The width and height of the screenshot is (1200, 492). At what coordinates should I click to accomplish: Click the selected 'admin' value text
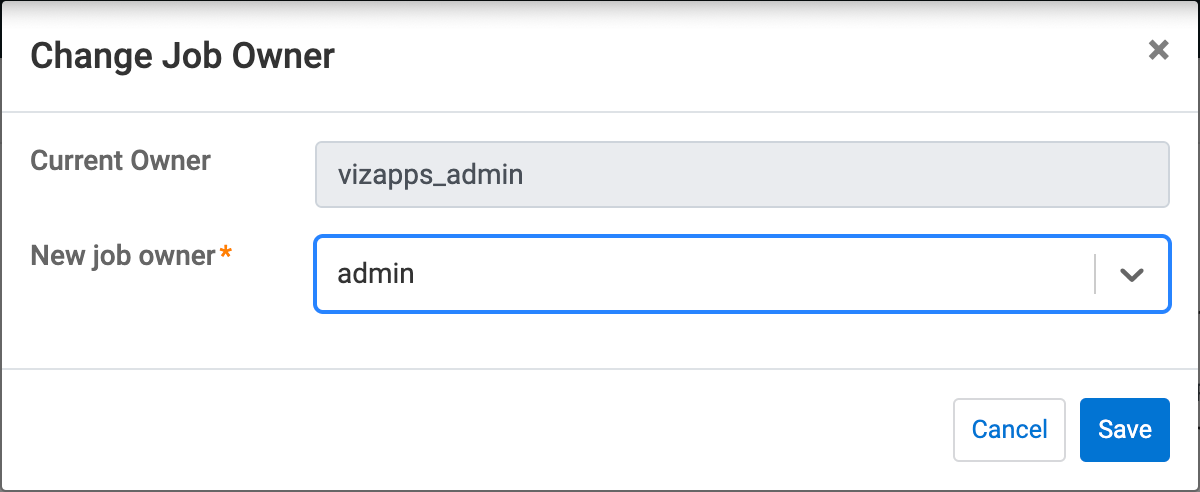pos(376,274)
